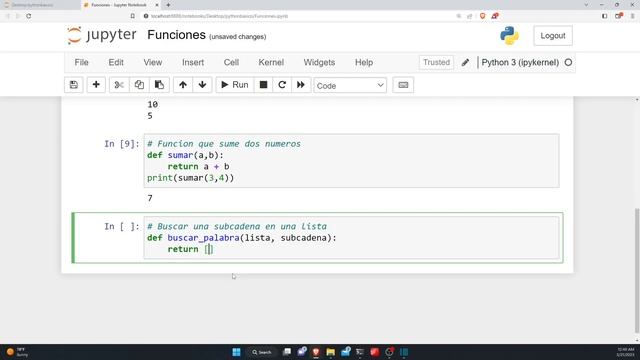Open the View menu
This screenshot has width=640, height=360.
(153, 62)
